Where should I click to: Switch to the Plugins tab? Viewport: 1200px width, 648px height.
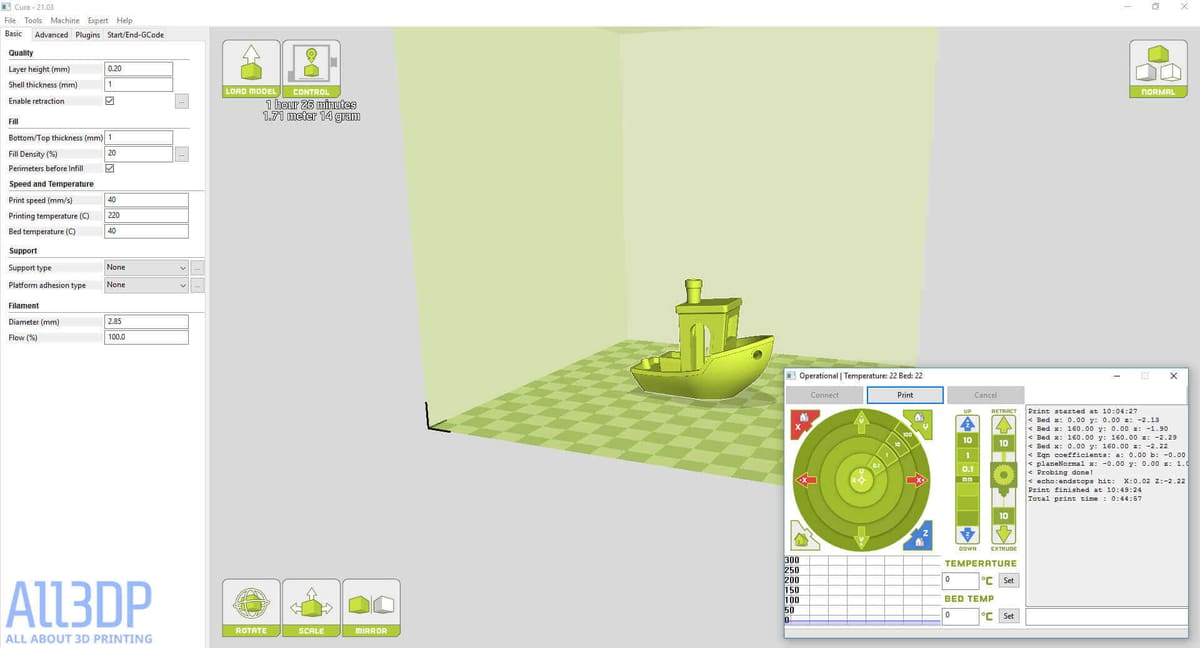coord(88,34)
